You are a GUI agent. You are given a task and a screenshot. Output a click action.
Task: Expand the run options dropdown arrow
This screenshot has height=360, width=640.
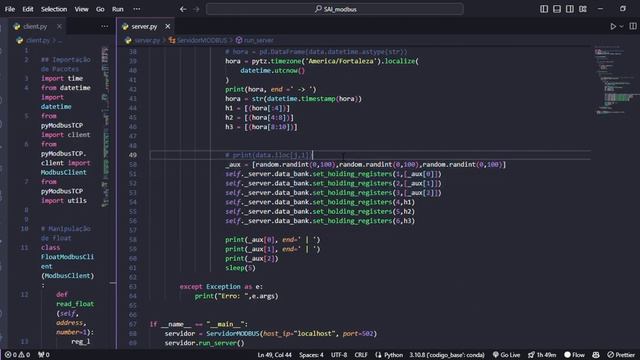(x=622, y=27)
